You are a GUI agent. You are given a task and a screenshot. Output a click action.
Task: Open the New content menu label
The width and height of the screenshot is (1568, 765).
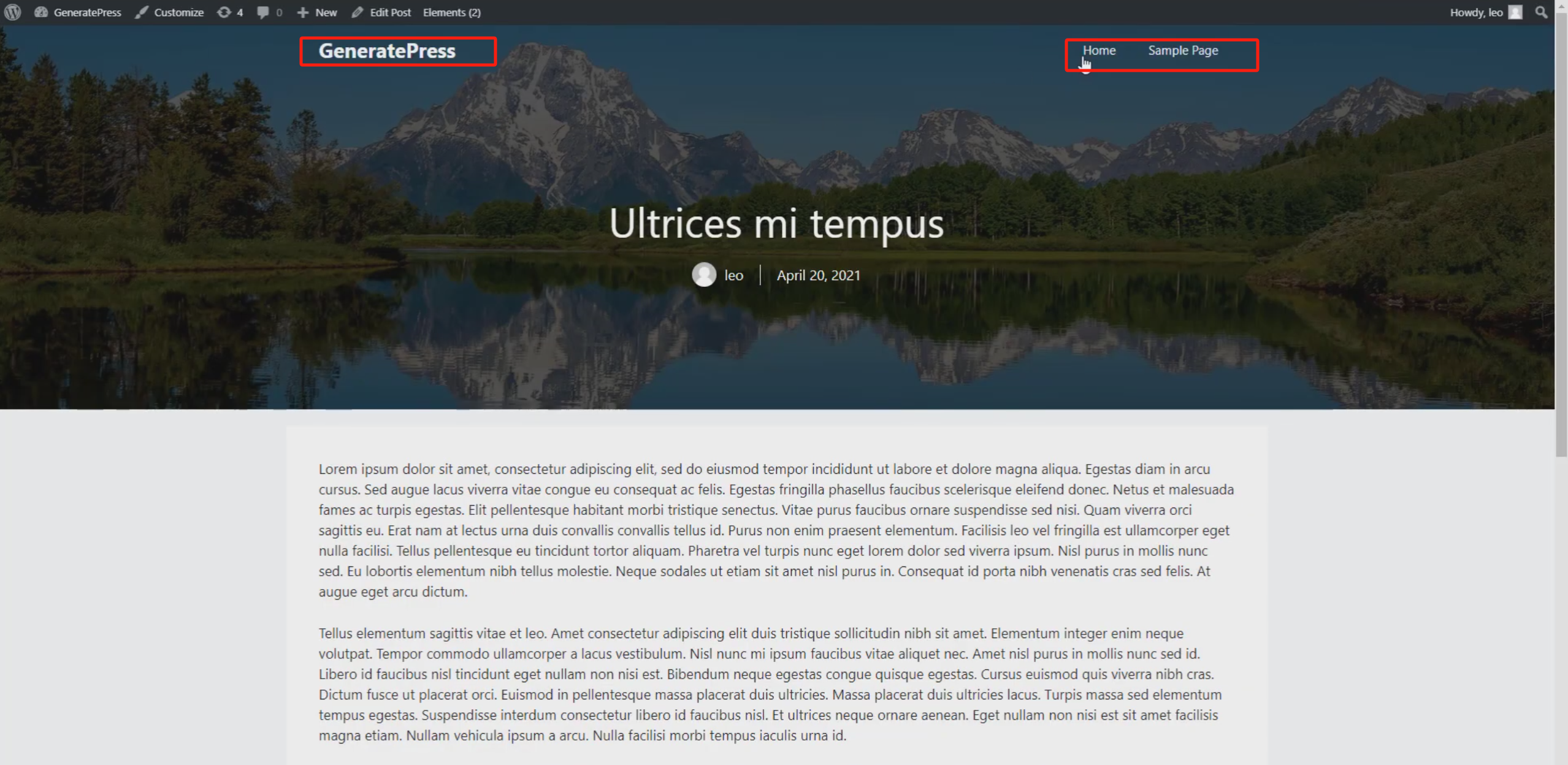[326, 12]
